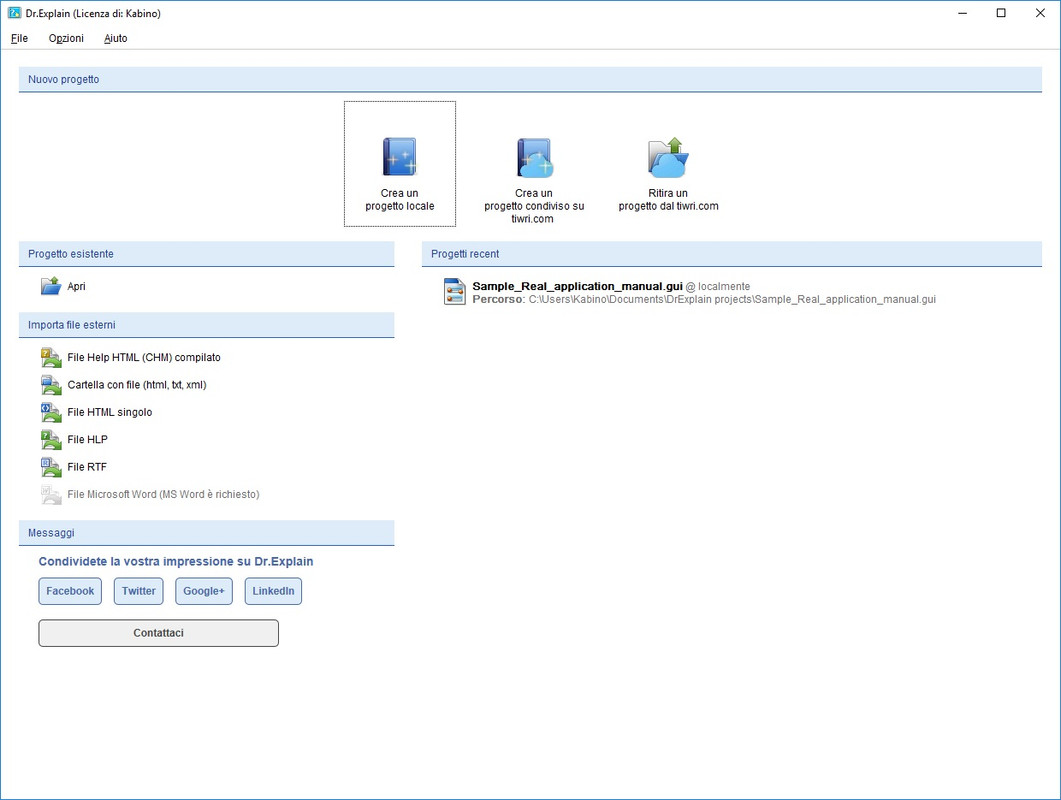This screenshot has height=800, width=1061.
Task: Click the 'Progetto esistente' section header
Action: [x=206, y=254]
